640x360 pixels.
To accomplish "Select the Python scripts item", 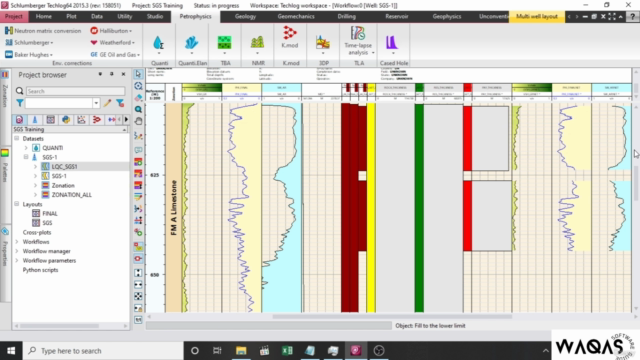I will (x=40, y=270).
